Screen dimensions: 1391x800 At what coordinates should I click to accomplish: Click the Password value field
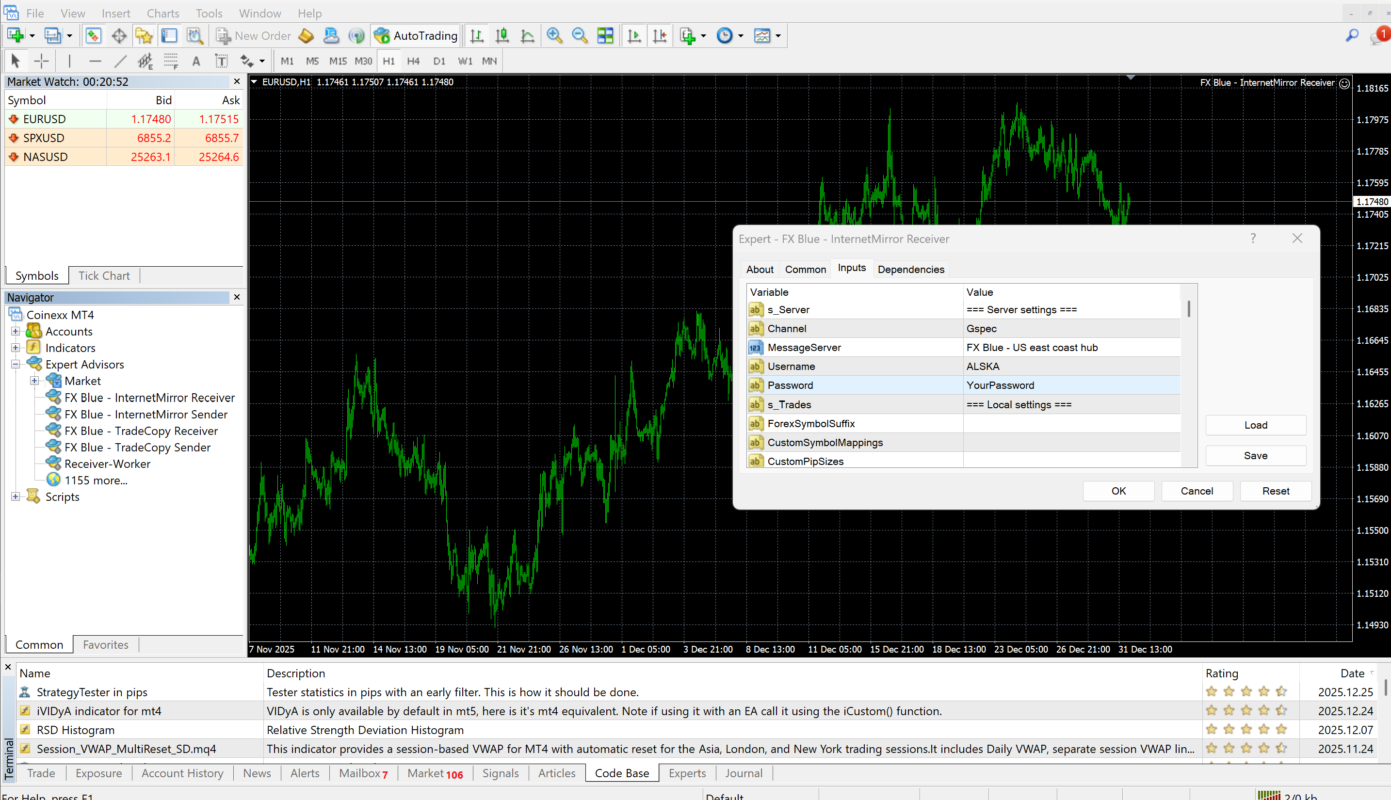tap(1070, 385)
